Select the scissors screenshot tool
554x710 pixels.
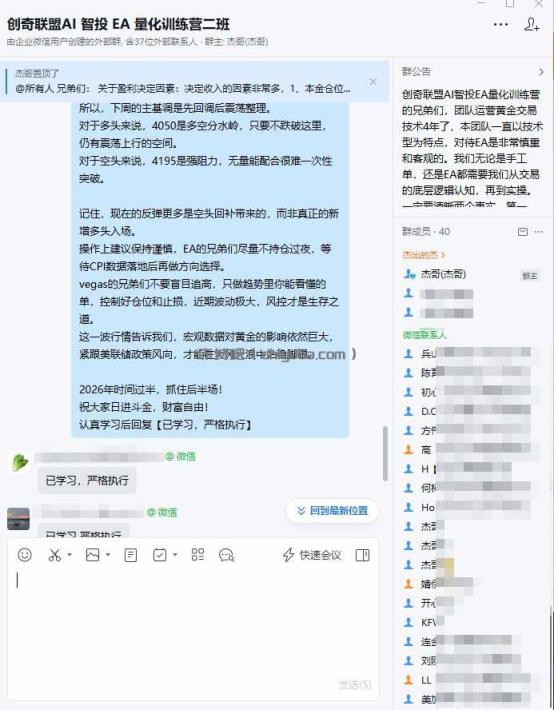[x=54, y=555]
